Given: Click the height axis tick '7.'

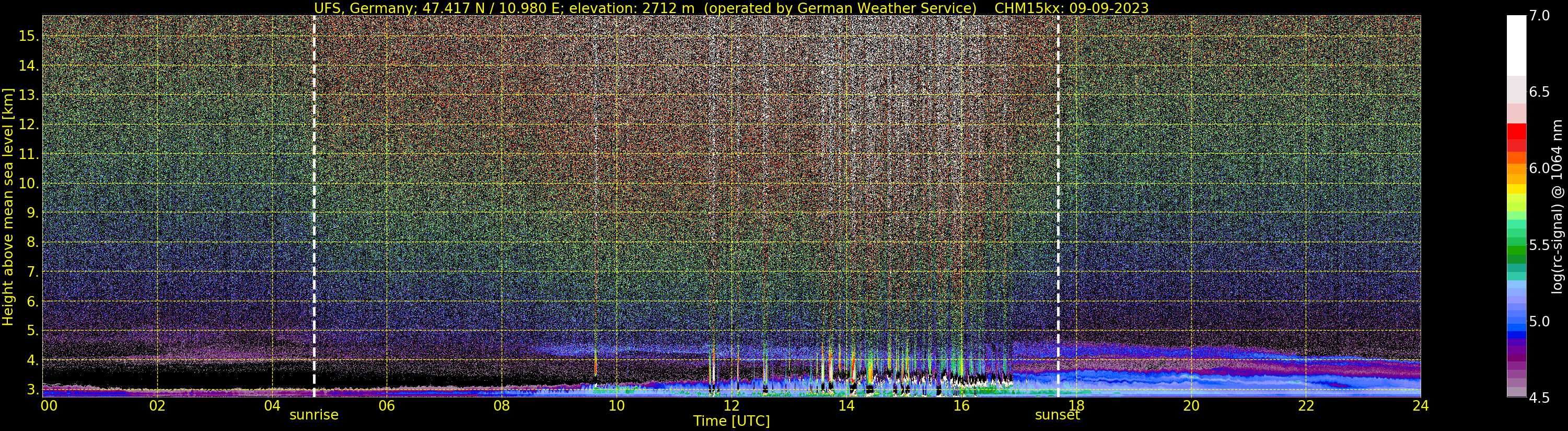Looking at the screenshot, I should (x=33, y=272).
